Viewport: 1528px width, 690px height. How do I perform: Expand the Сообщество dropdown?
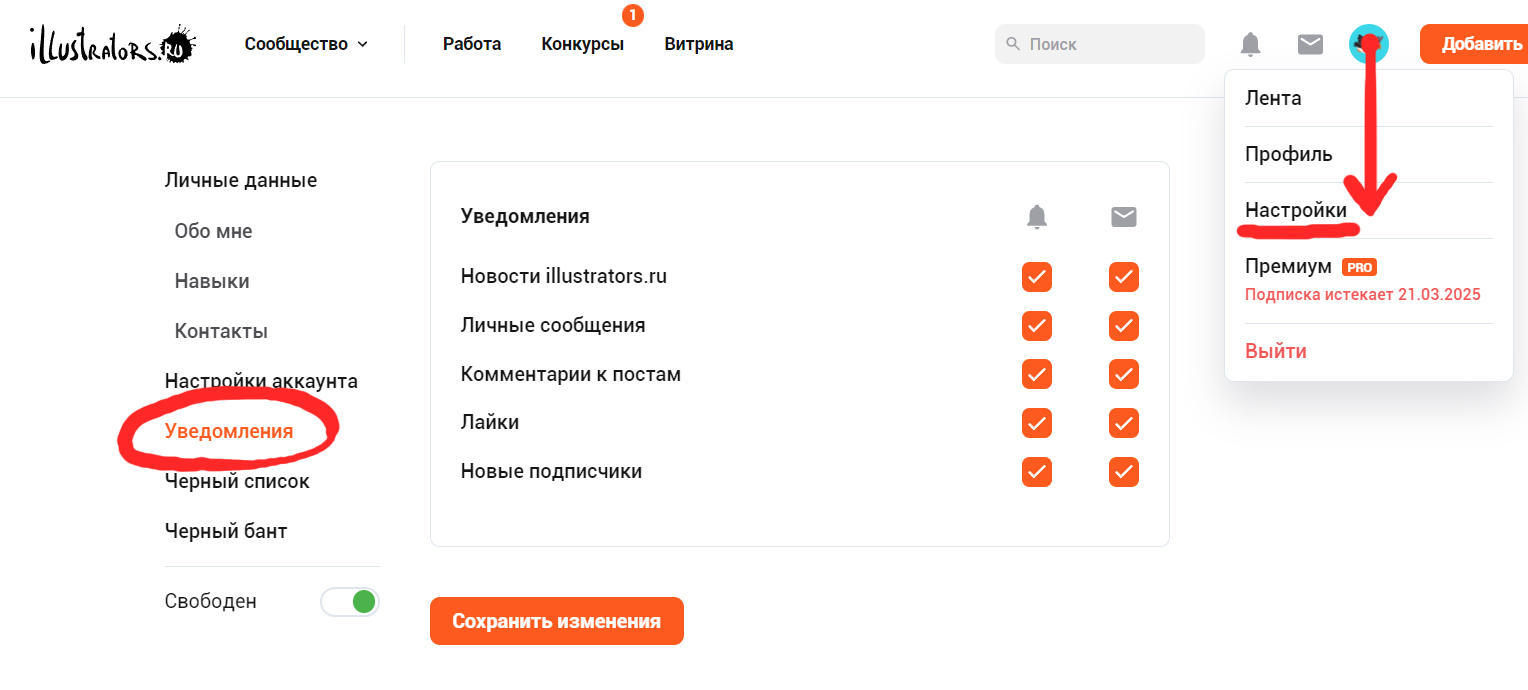click(307, 44)
